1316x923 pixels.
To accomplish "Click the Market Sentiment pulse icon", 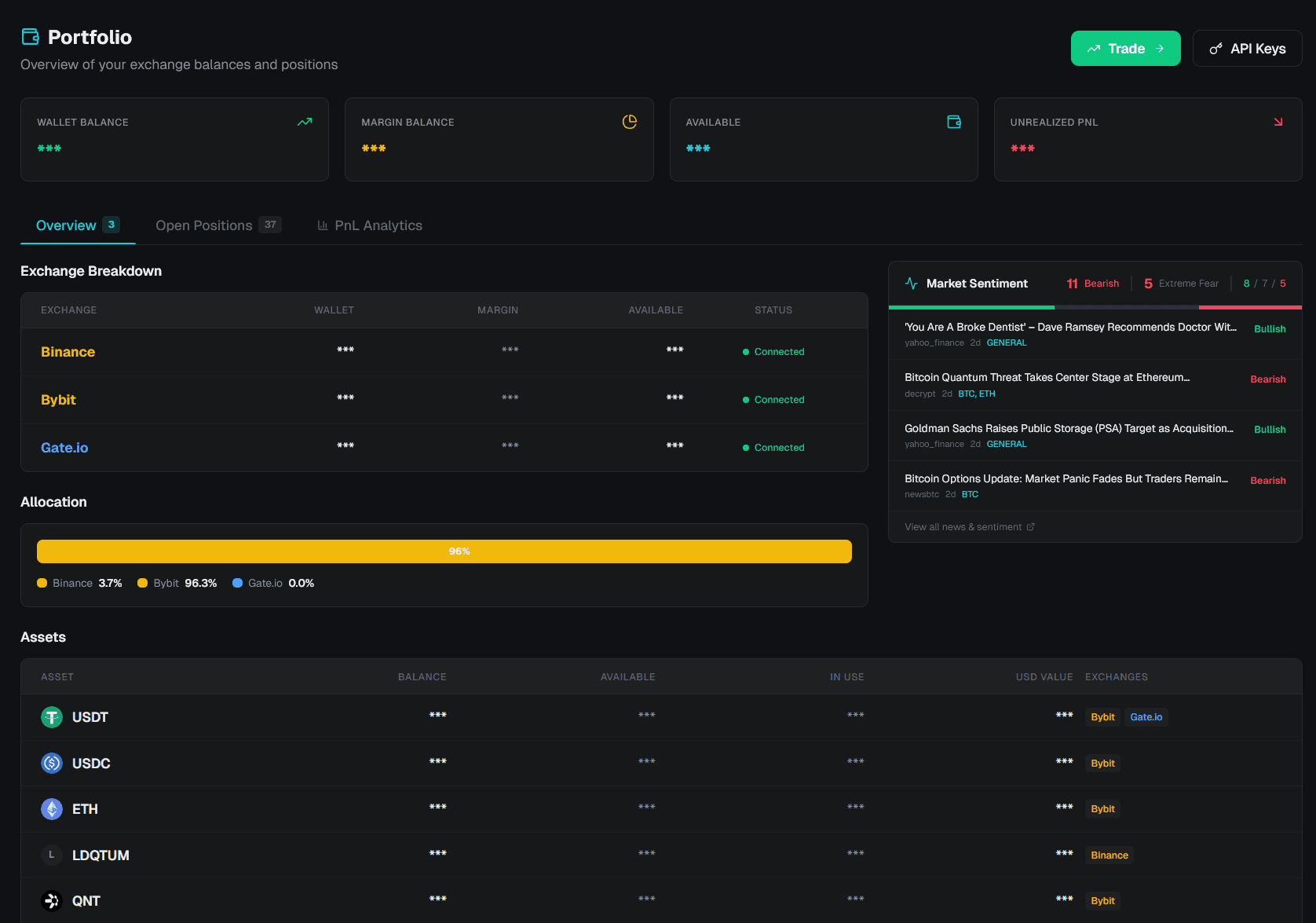I will tap(912, 284).
